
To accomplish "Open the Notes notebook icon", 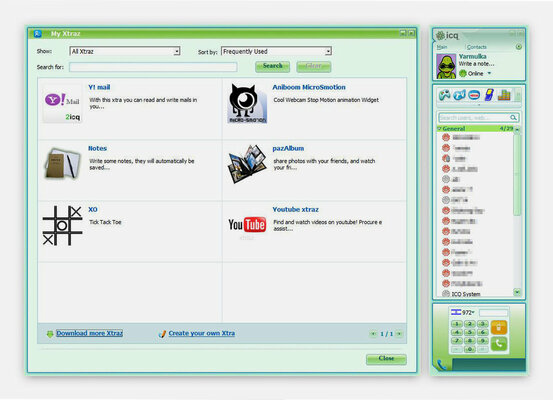I will 62,163.
